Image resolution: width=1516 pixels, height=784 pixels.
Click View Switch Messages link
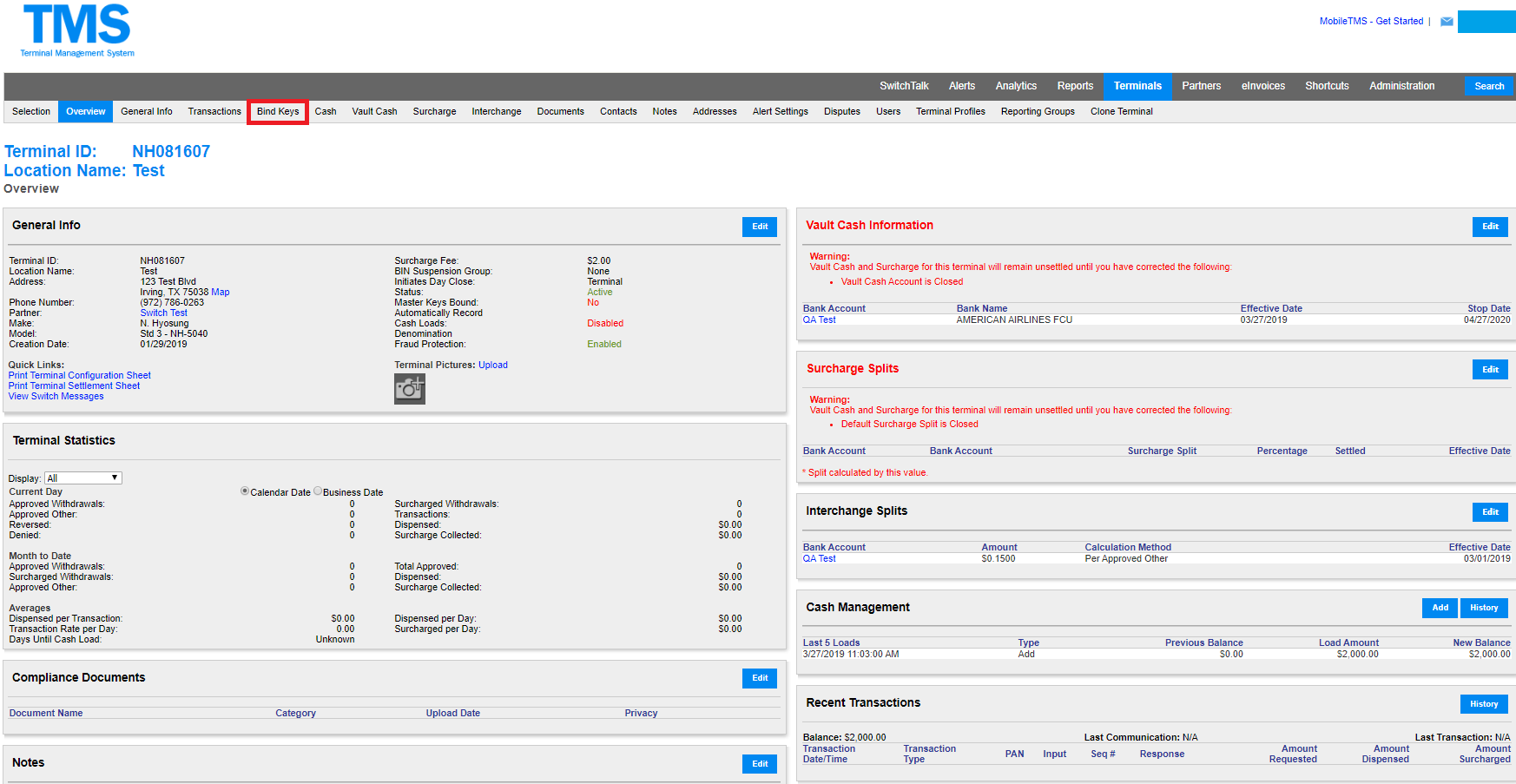pos(56,396)
